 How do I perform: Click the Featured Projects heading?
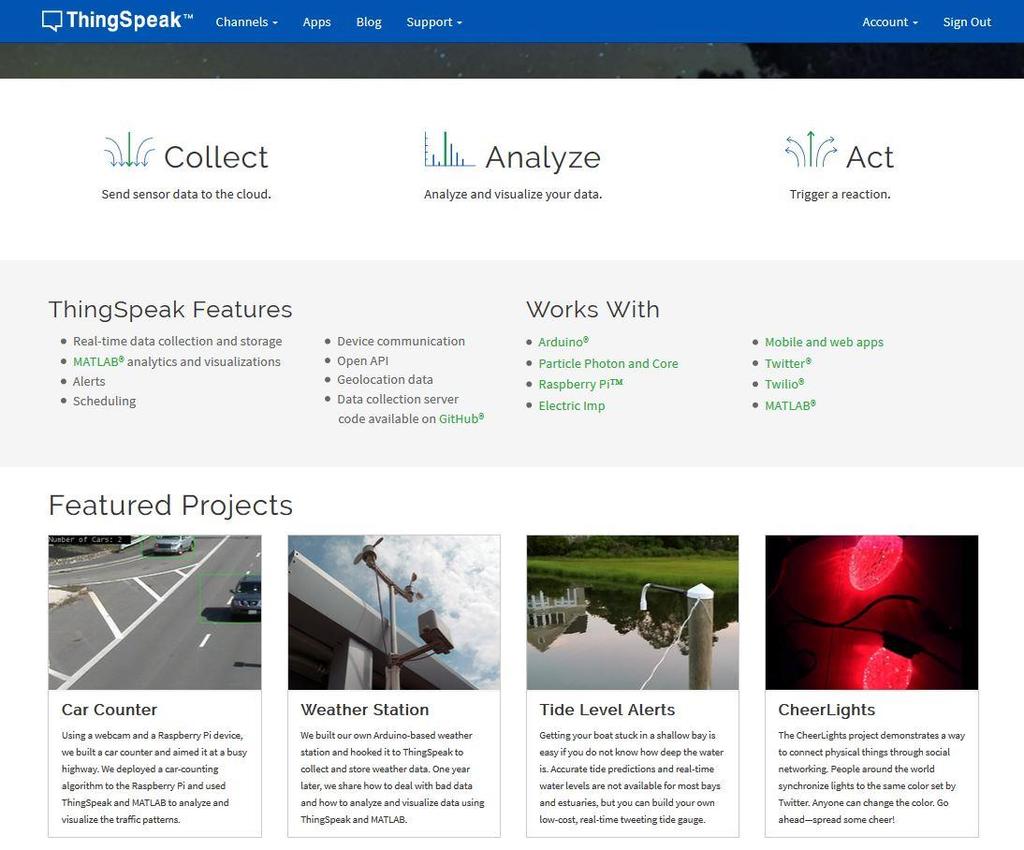click(x=170, y=505)
